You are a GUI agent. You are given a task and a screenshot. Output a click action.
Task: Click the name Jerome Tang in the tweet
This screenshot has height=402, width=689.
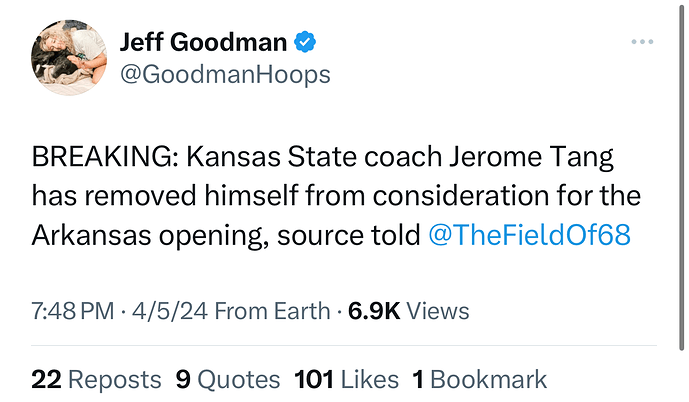pos(551,158)
